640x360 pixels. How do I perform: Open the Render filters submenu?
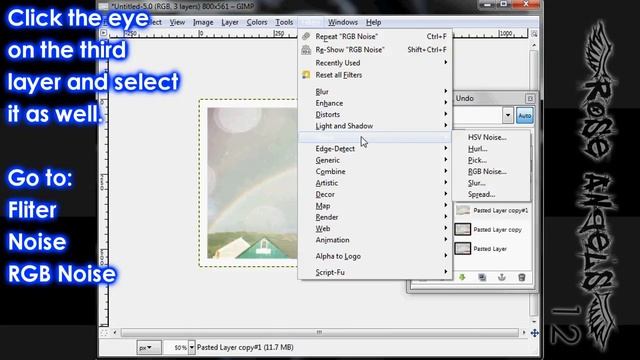click(376, 217)
